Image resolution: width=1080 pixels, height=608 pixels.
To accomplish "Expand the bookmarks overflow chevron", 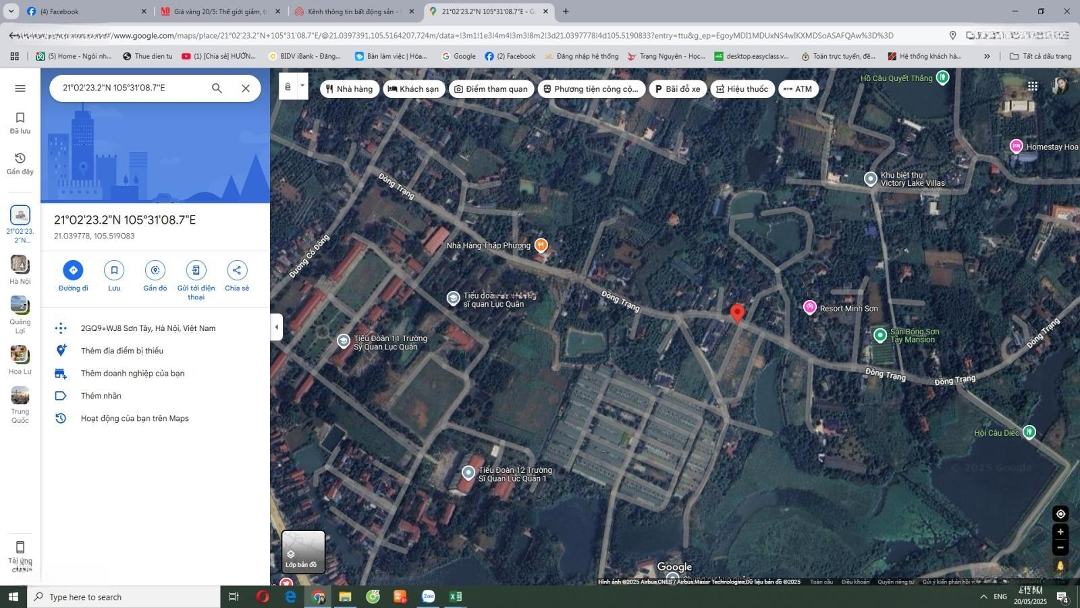I will 987,56.
